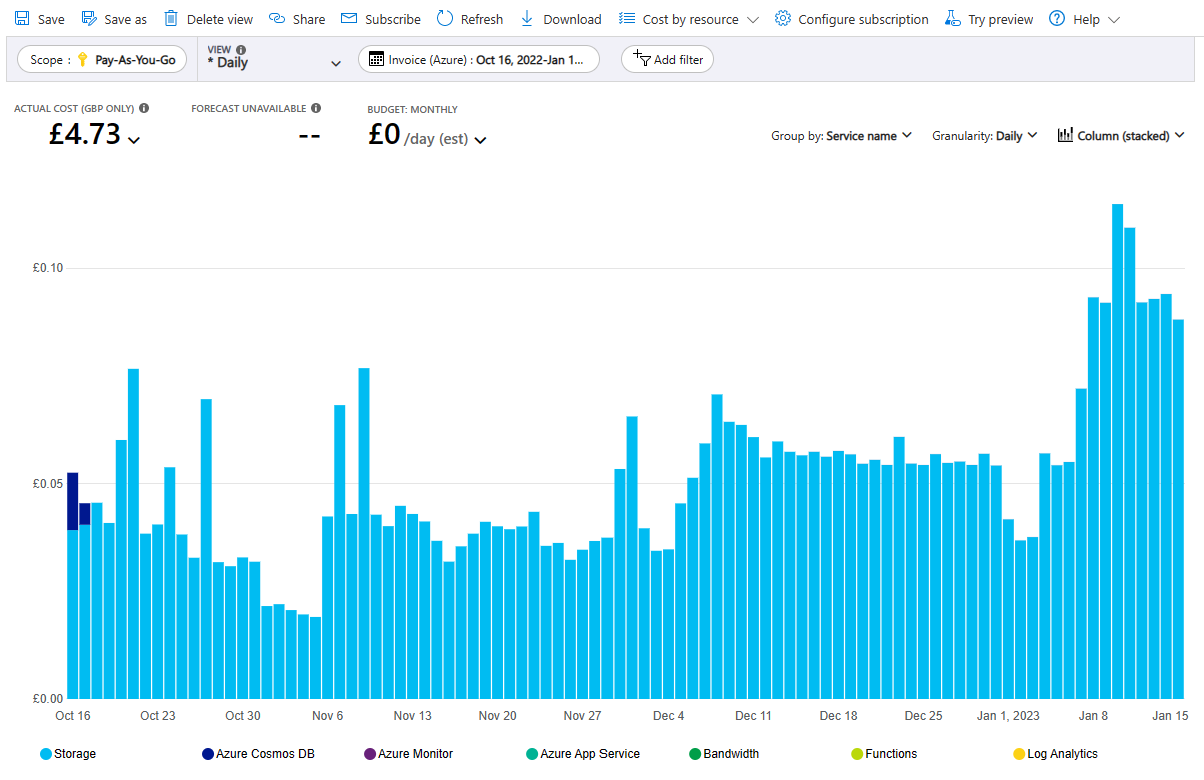Screen dimensions: 1204x780
Task: Open the Cost by resource menu
Action: point(689,19)
